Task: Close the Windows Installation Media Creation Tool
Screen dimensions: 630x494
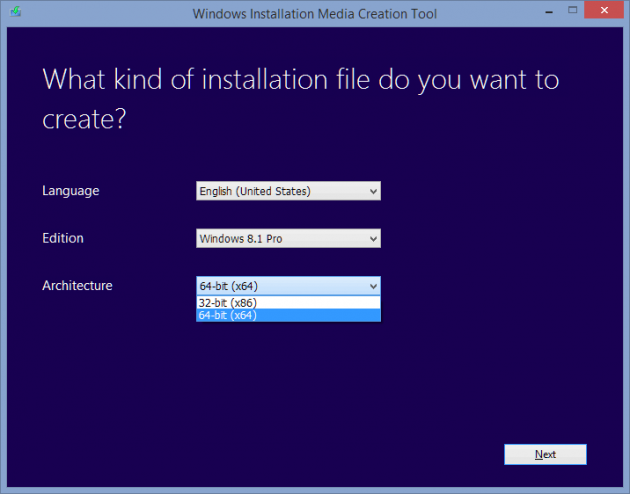Action: [x=604, y=10]
